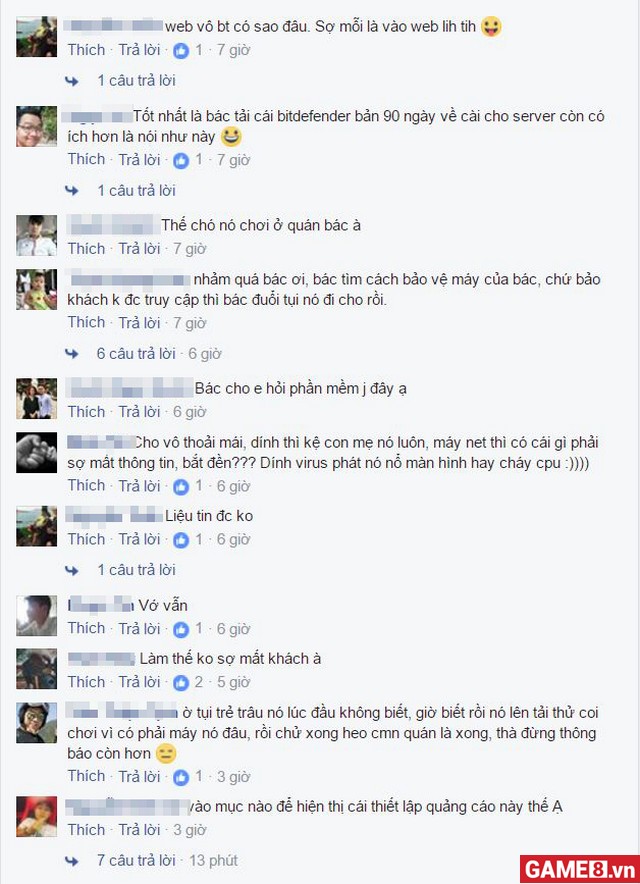Expand '6 câu trả lời' replies thread
640x884 pixels.
pos(136,354)
